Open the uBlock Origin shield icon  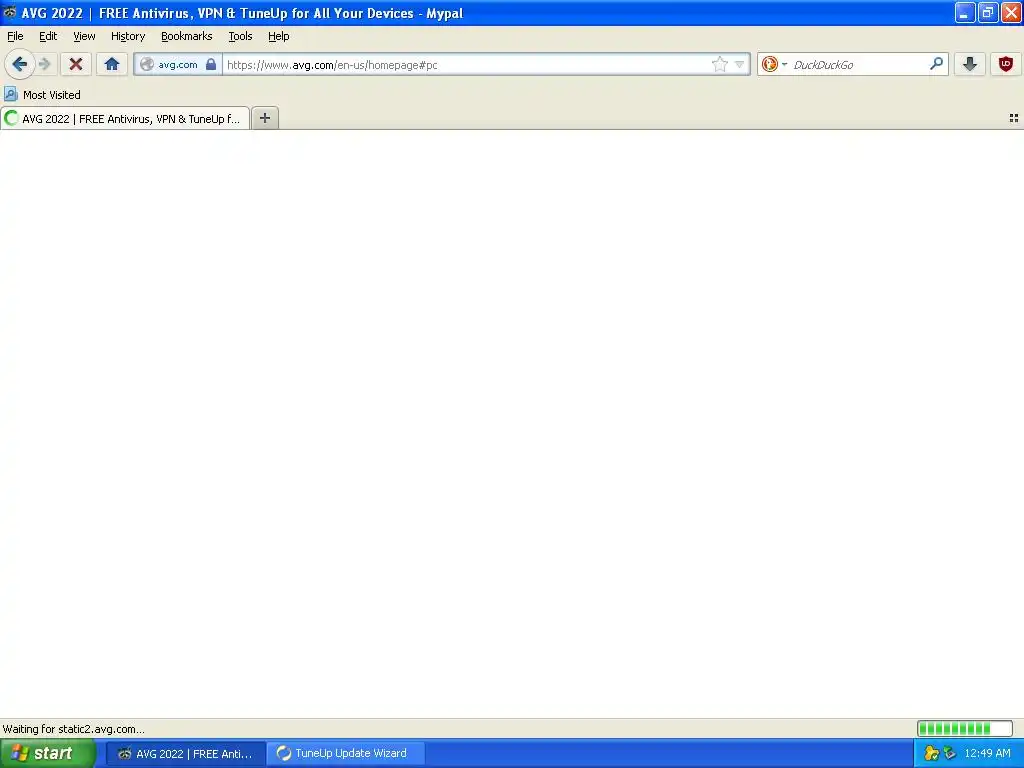tap(1006, 64)
